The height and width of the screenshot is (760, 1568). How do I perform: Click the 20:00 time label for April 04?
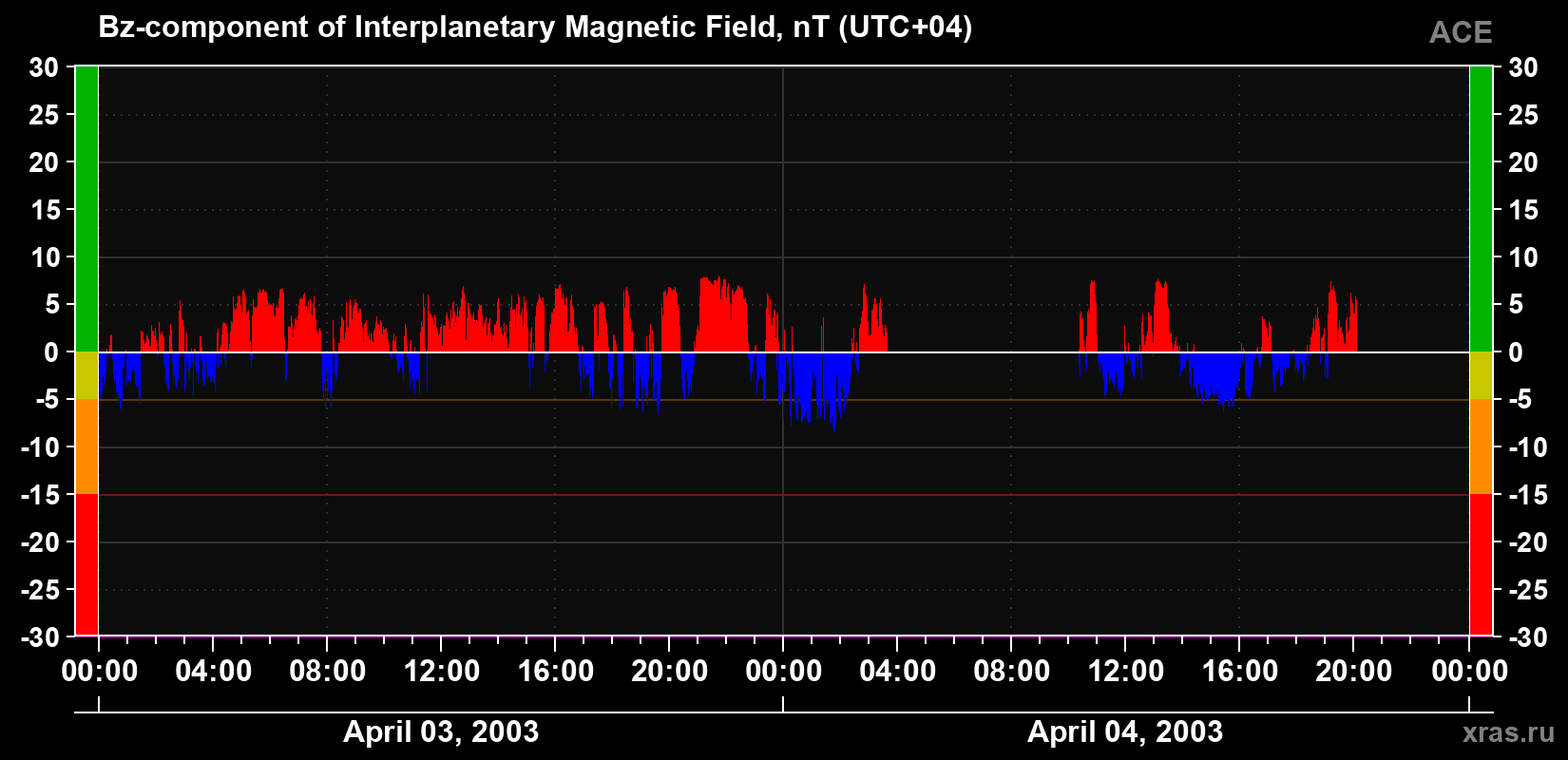(1353, 672)
